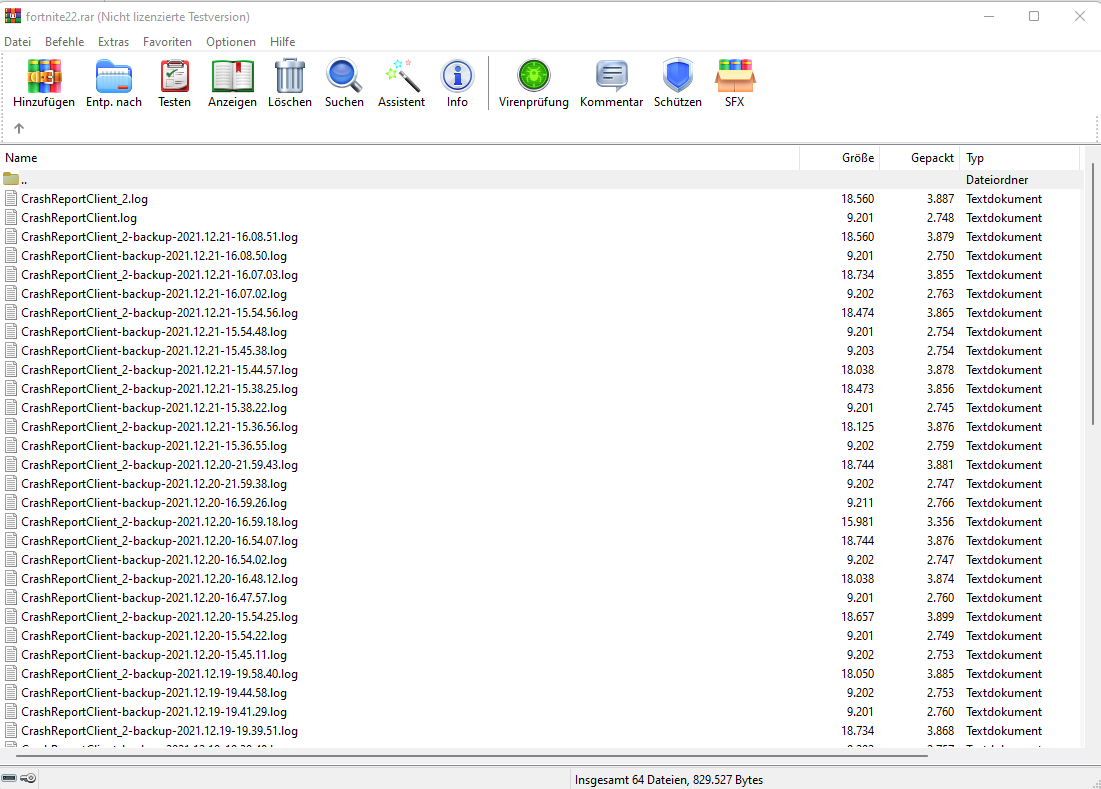This screenshot has width=1101, height=789.
Task: Open the Hilfe menu
Action: click(282, 41)
